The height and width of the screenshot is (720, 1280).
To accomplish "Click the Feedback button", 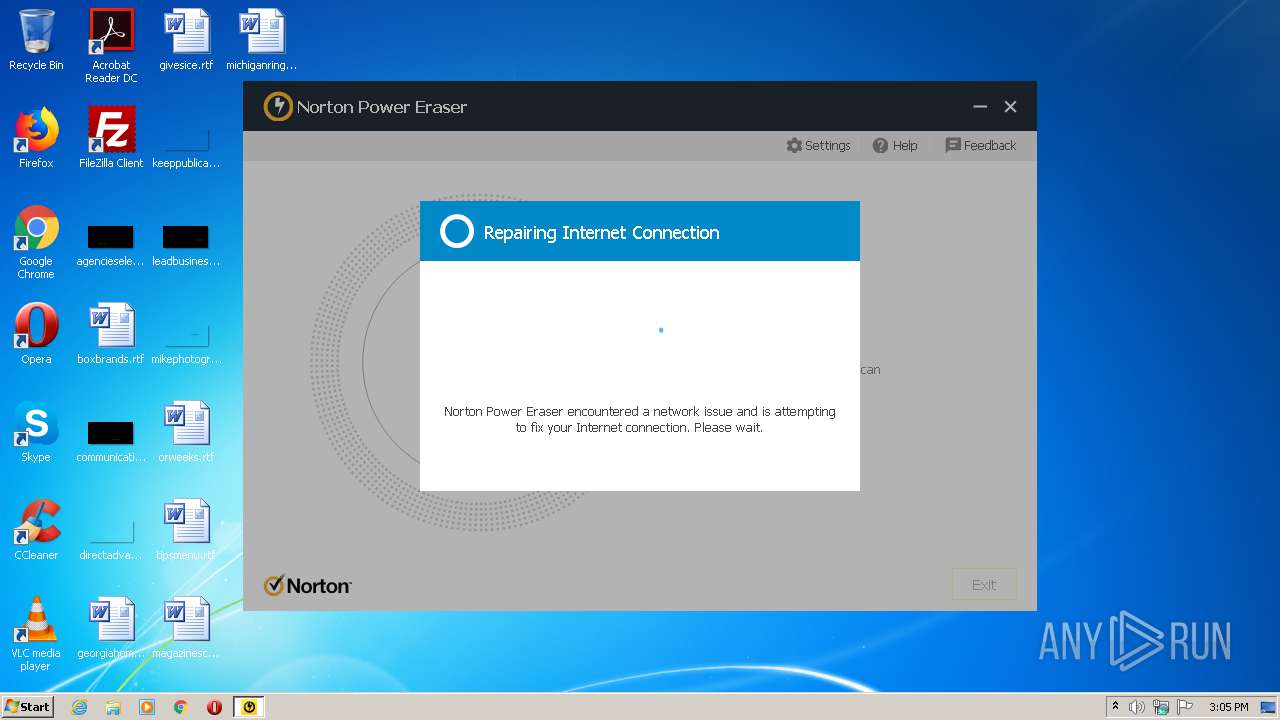I will point(980,145).
